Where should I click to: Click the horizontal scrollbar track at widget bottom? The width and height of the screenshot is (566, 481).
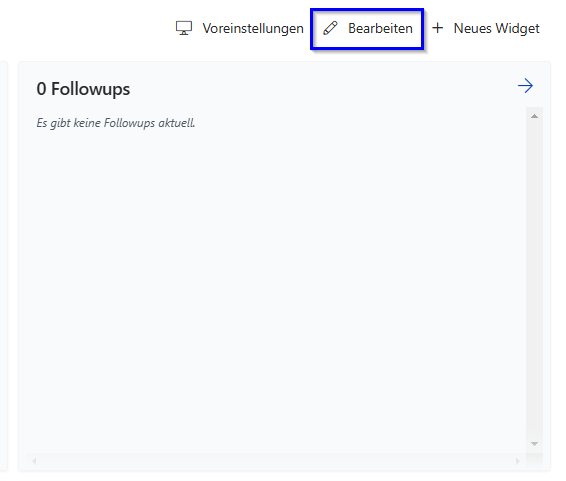point(276,461)
